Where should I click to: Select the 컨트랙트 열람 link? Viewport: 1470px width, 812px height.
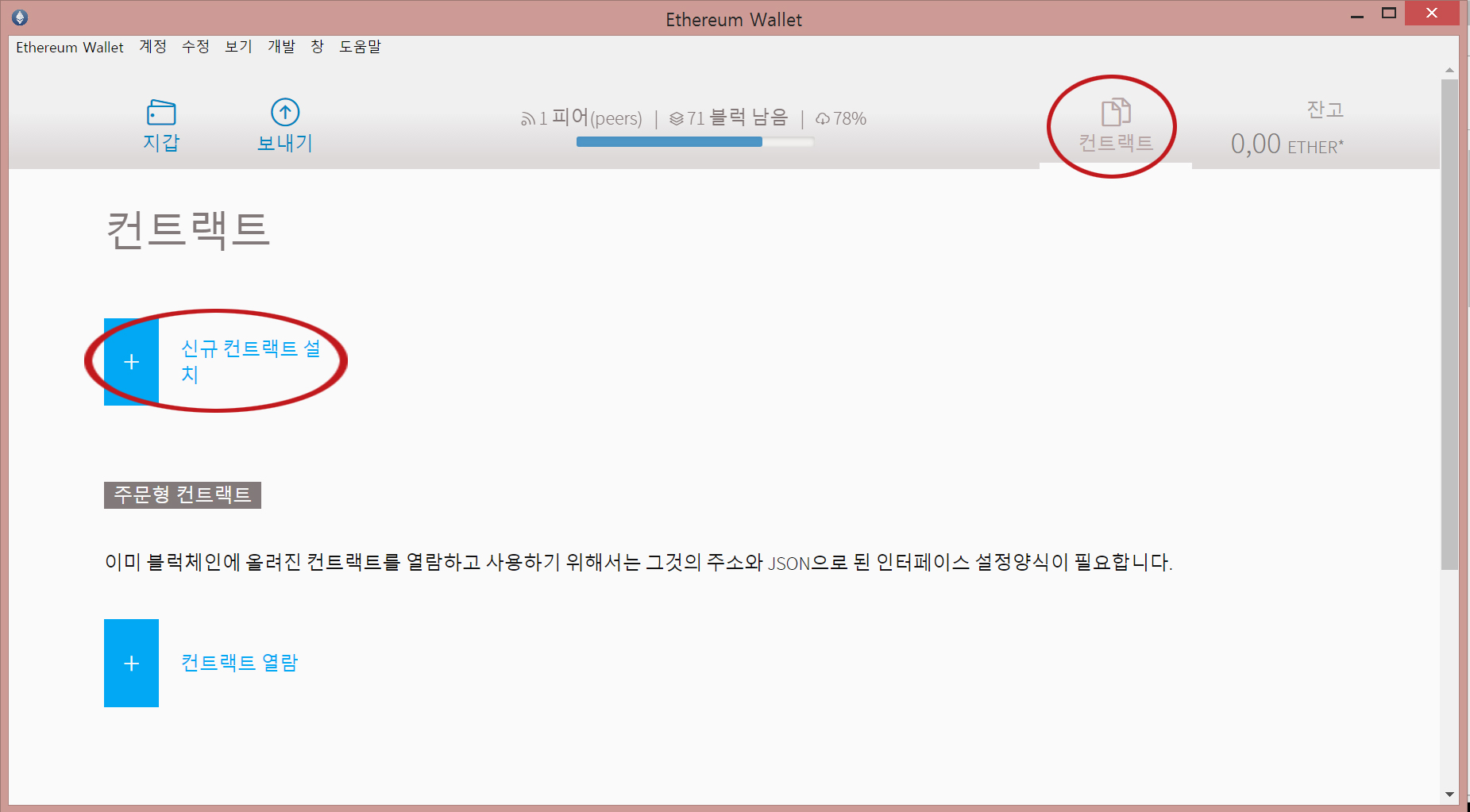240,662
